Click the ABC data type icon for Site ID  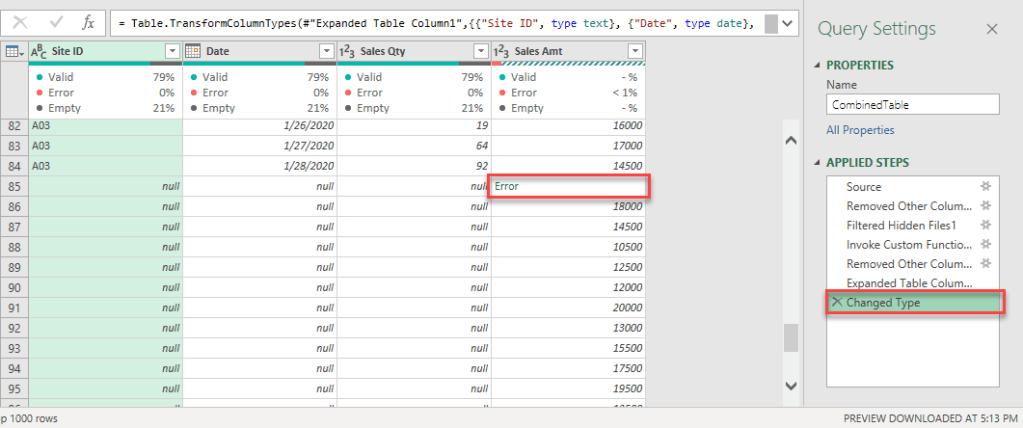point(41,51)
